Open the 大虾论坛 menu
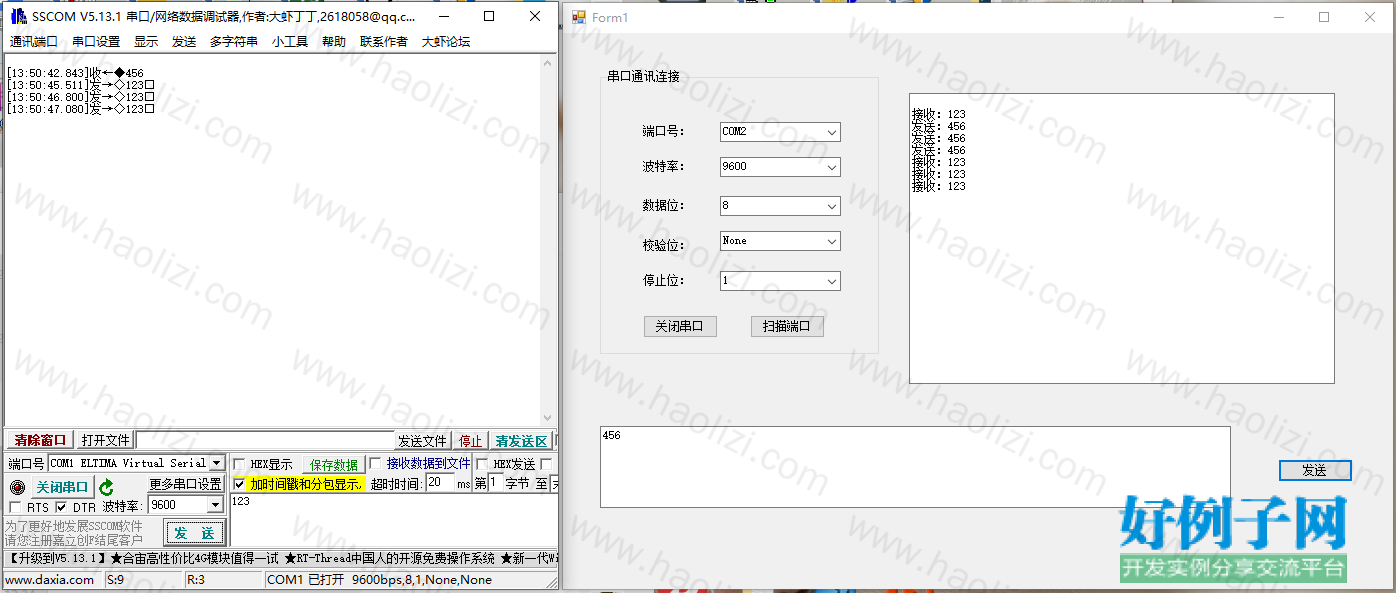1396x593 pixels. click(446, 42)
